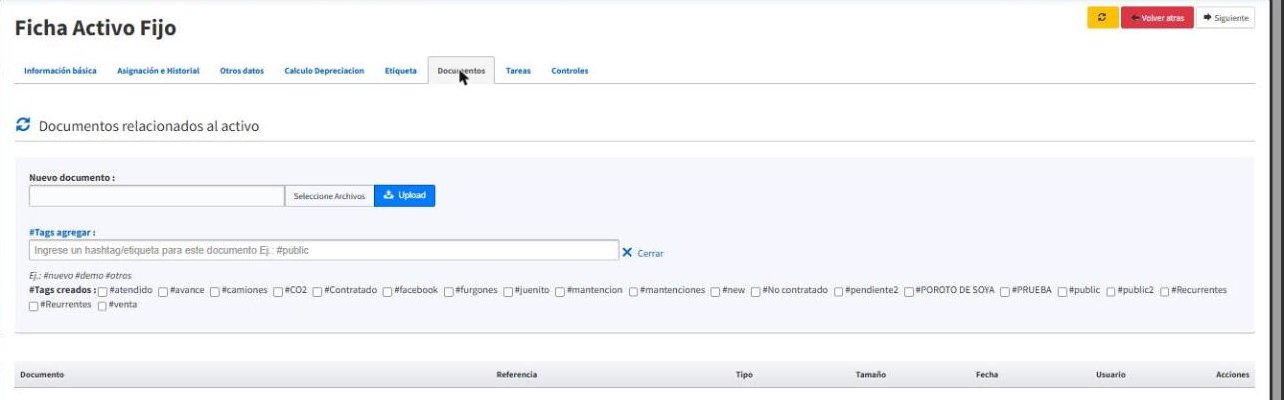The image size is (1284, 400).
Task: Check the #public2 tag checkbox
Action: [x=1111, y=291]
